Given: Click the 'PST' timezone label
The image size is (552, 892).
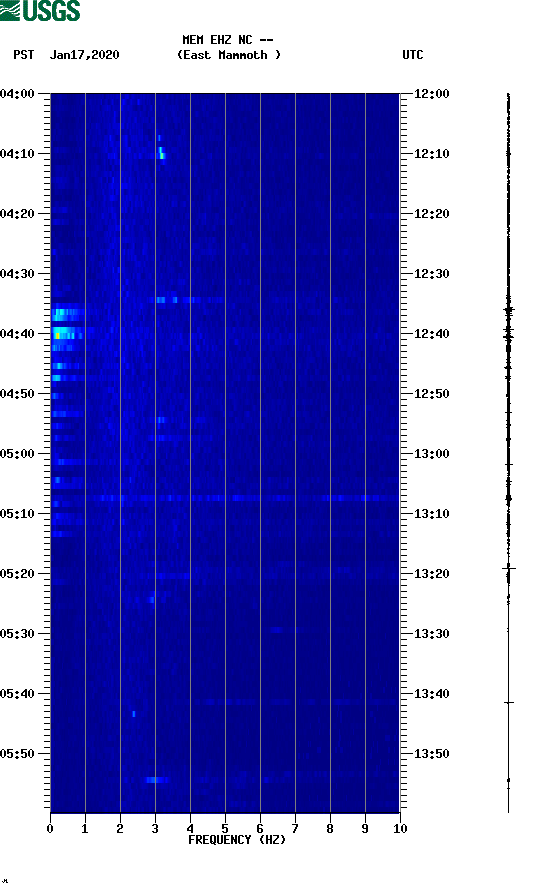Looking at the screenshot, I should pos(24,55).
